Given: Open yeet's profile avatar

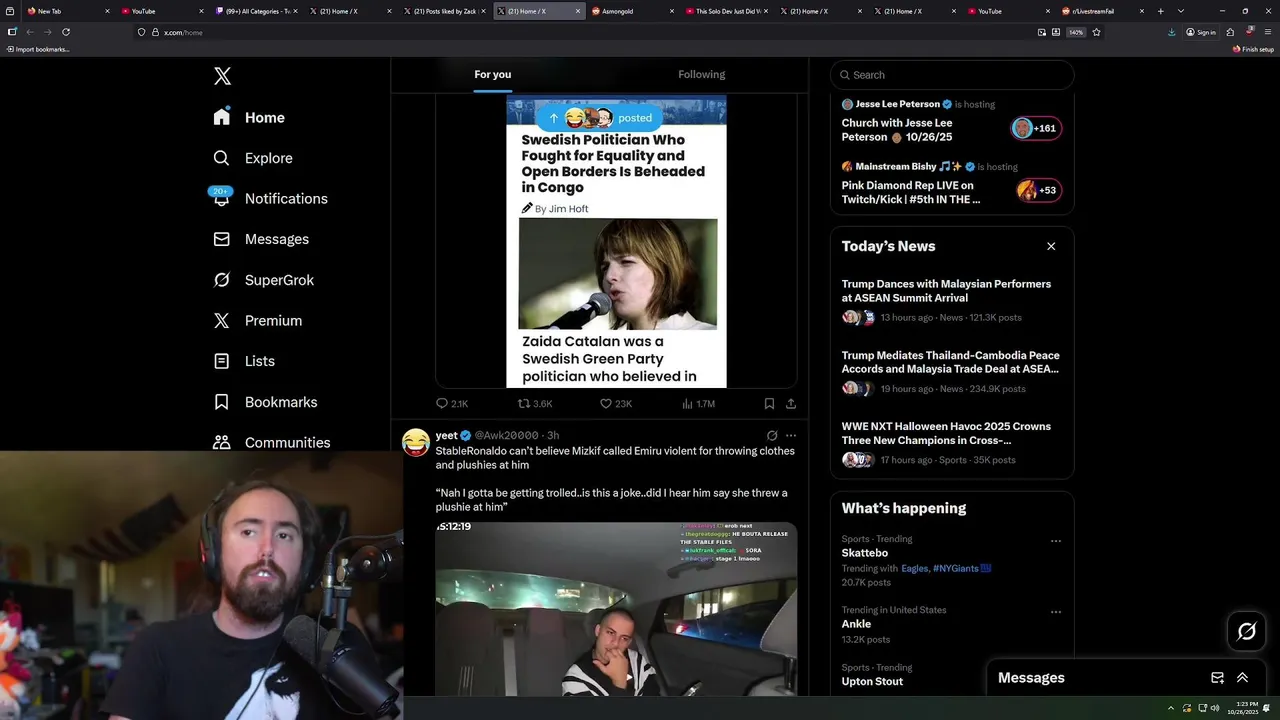Looking at the screenshot, I should click(x=416, y=442).
